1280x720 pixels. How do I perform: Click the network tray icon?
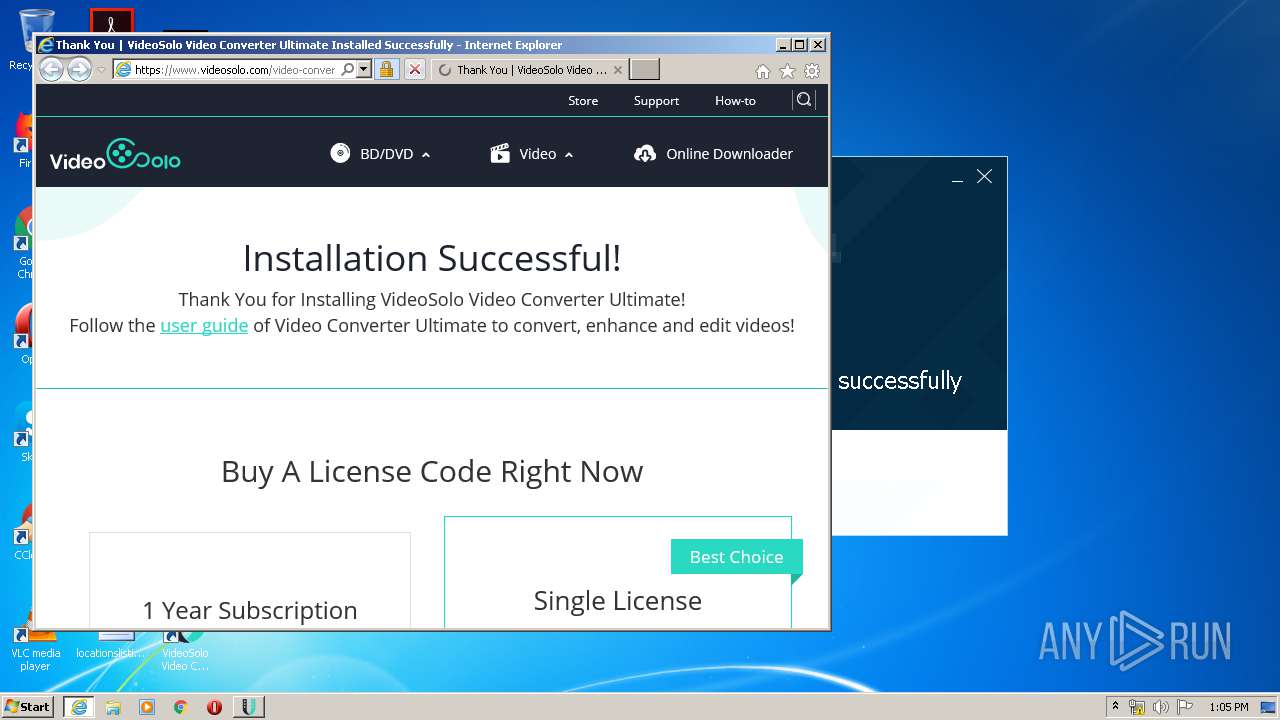1137,707
